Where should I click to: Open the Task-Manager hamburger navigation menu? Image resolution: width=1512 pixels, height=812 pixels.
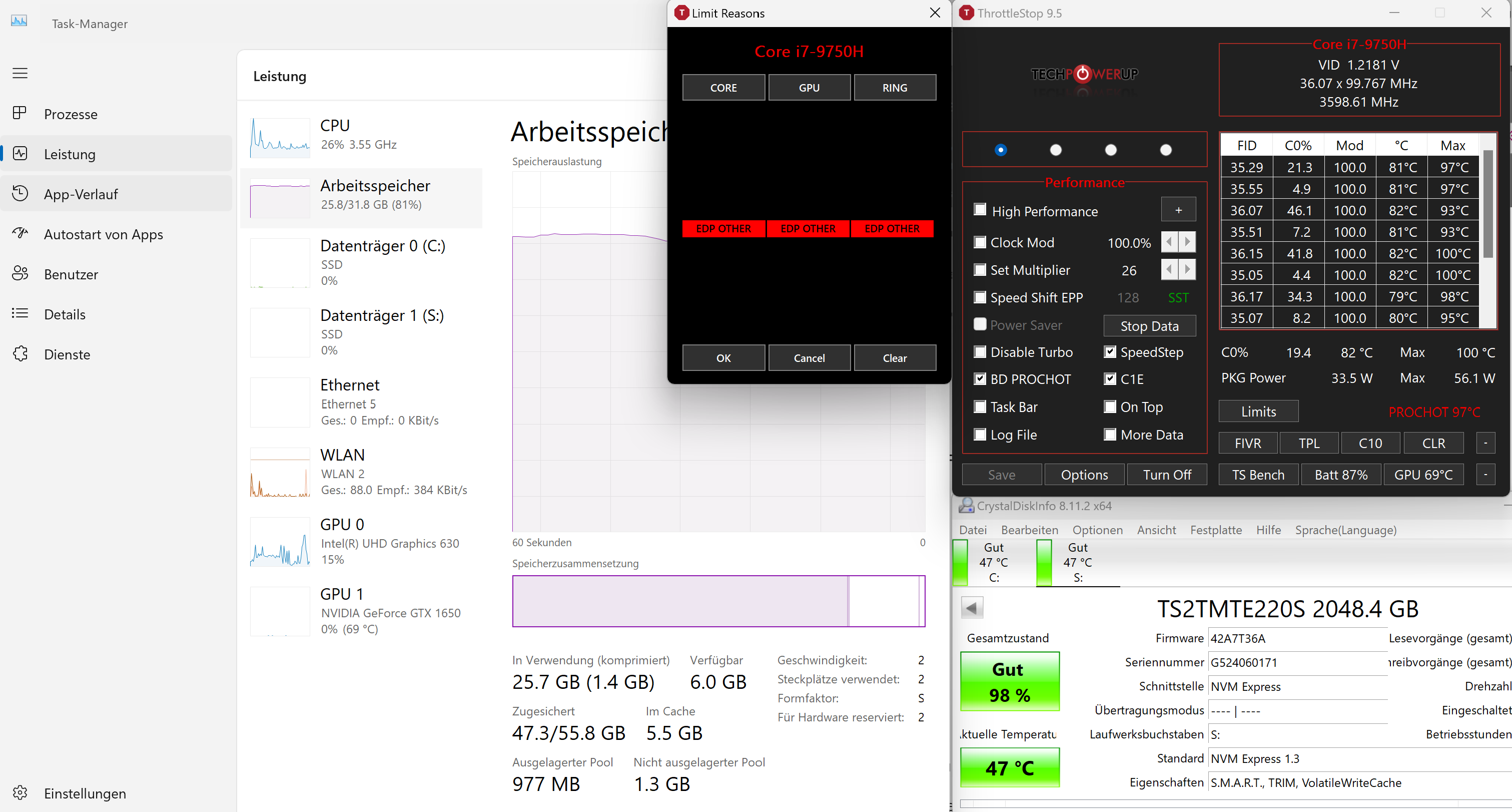pyautogui.click(x=20, y=74)
